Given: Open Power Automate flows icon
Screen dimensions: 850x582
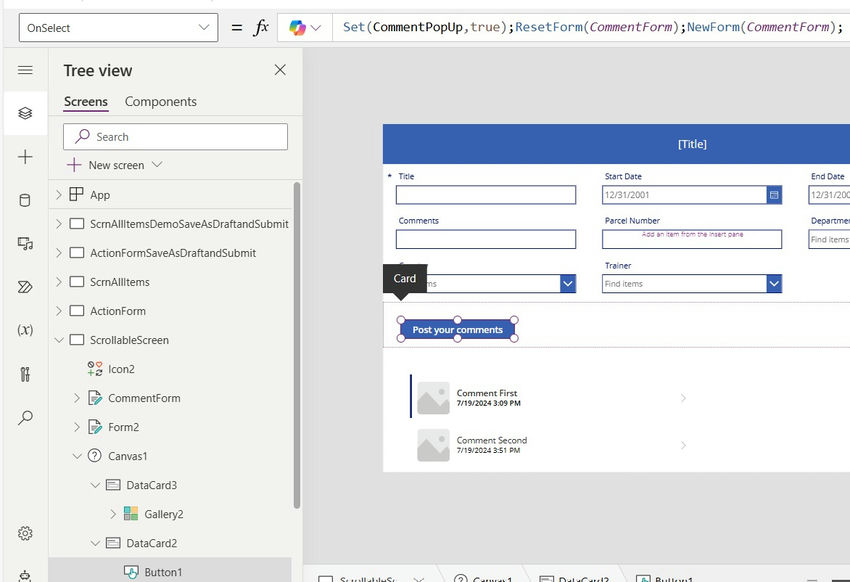Looking at the screenshot, I should (25, 287).
